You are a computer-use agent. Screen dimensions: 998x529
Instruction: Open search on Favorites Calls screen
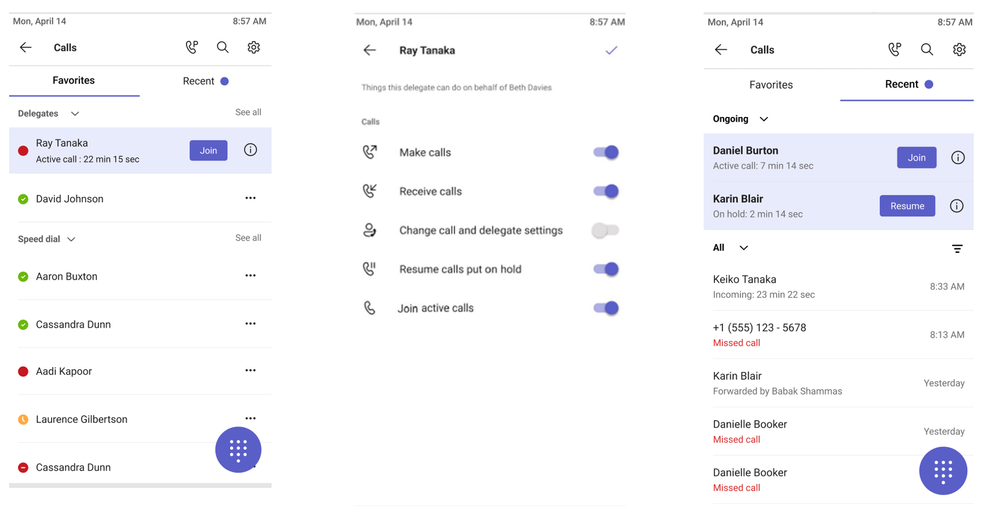(x=223, y=47)
